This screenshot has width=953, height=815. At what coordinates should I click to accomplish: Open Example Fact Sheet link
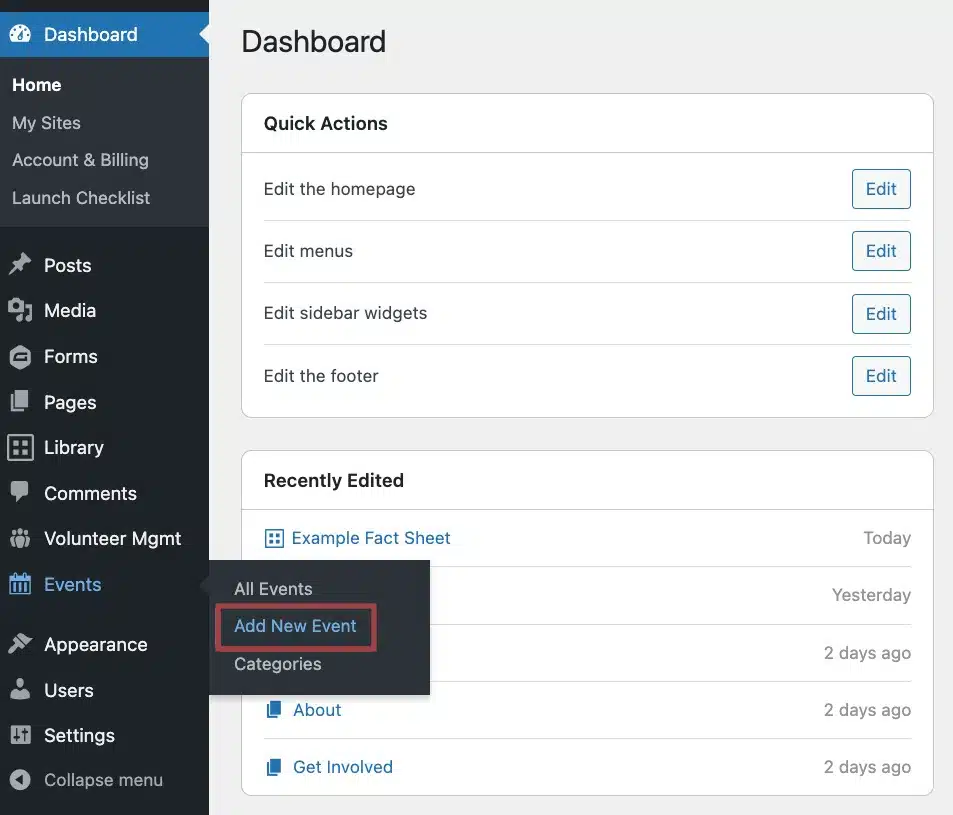tap(370, 538)
